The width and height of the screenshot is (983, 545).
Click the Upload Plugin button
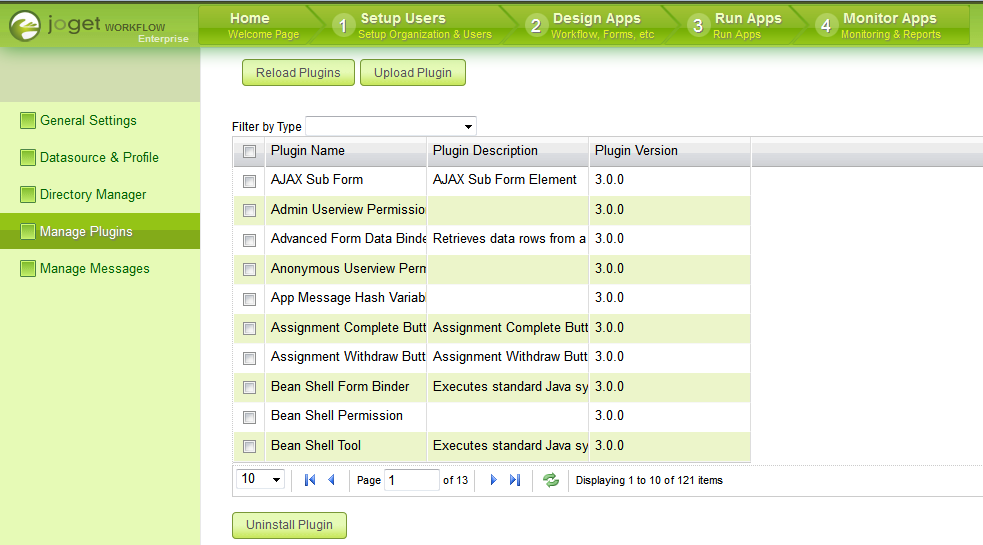[413, 72]
